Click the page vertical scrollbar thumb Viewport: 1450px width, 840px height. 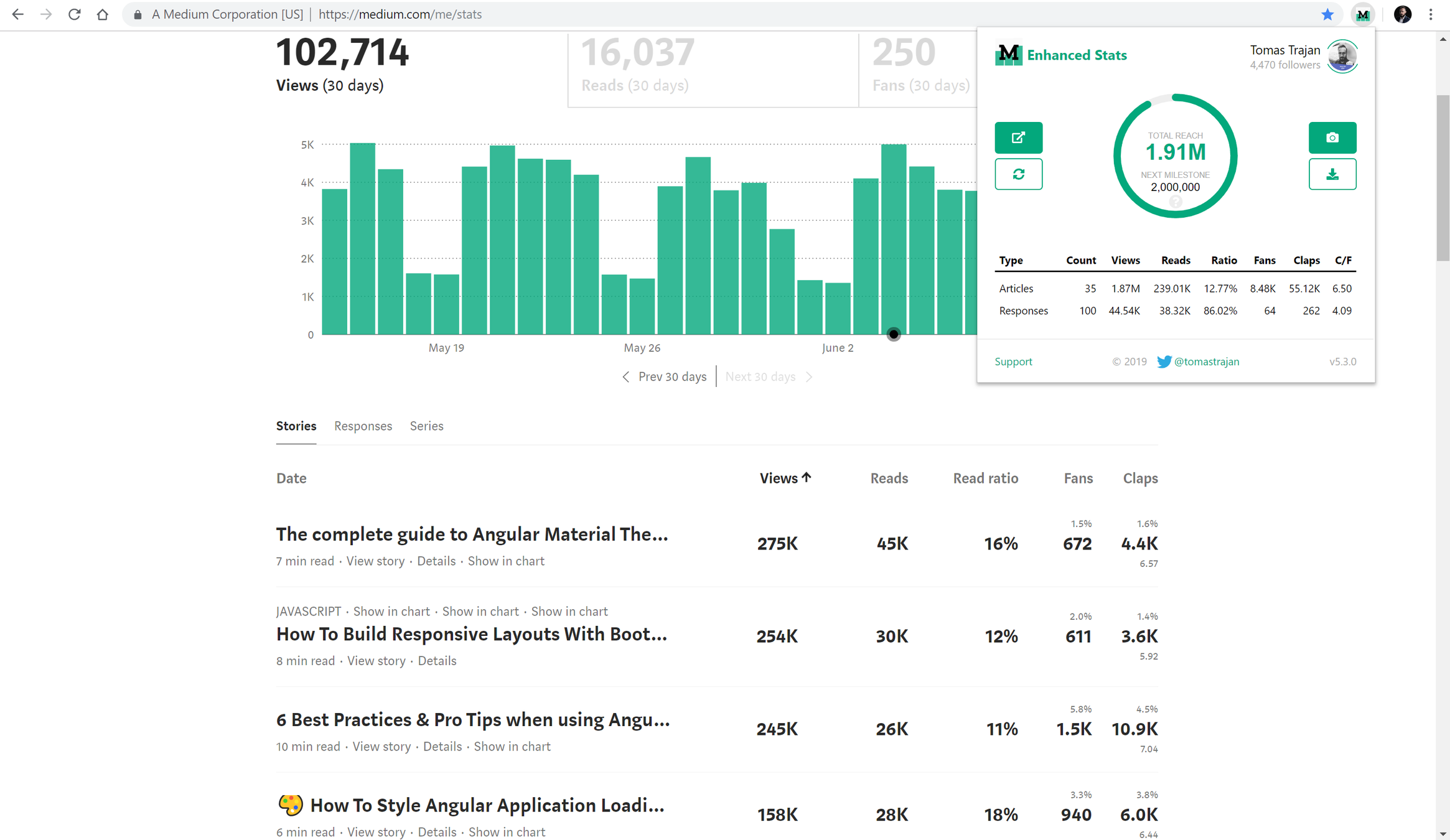1443,177
